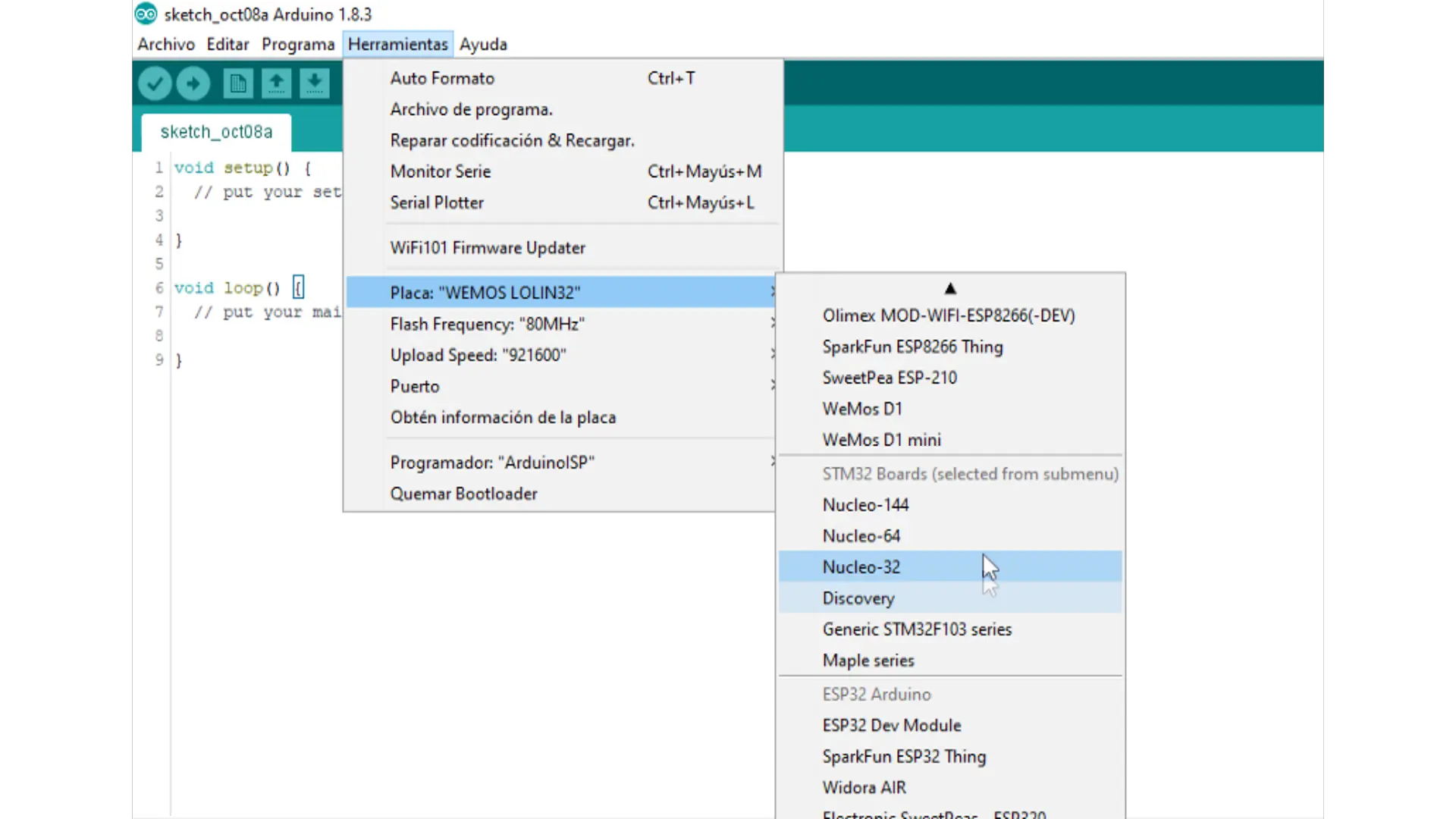Close the Herramientas menu
The image size is (1456, 819).
click(x=398, y=44)
